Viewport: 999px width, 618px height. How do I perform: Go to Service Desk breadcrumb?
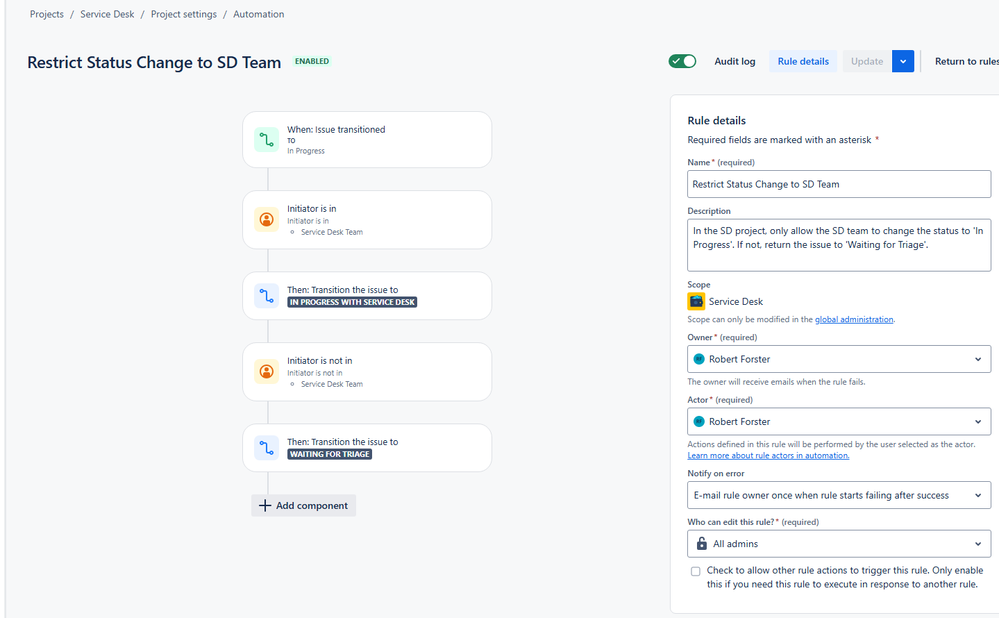[x=107, y=14]
